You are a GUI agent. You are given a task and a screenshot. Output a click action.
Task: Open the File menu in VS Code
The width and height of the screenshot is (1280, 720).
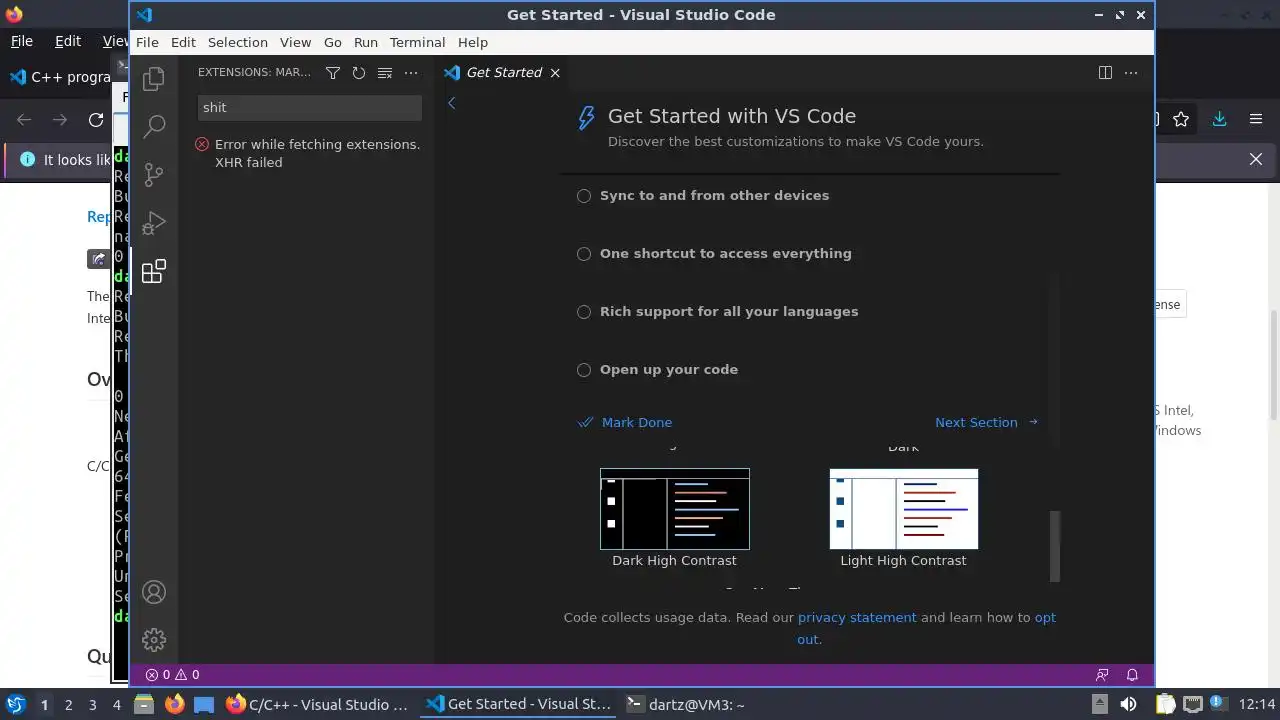tap(147, 42)
